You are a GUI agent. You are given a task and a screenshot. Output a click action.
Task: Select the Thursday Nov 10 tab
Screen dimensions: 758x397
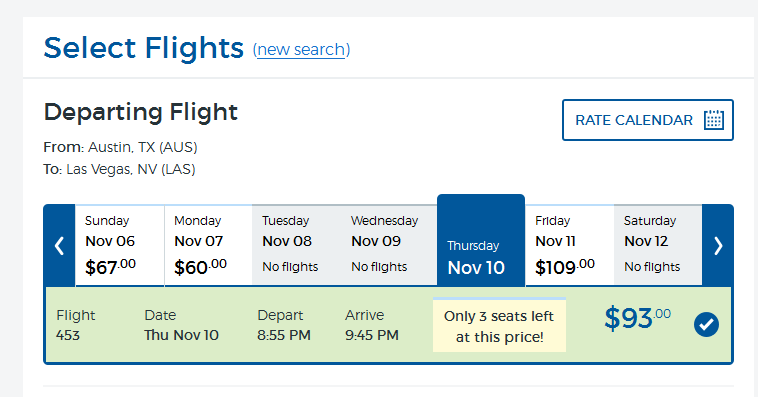pos(481,241)
